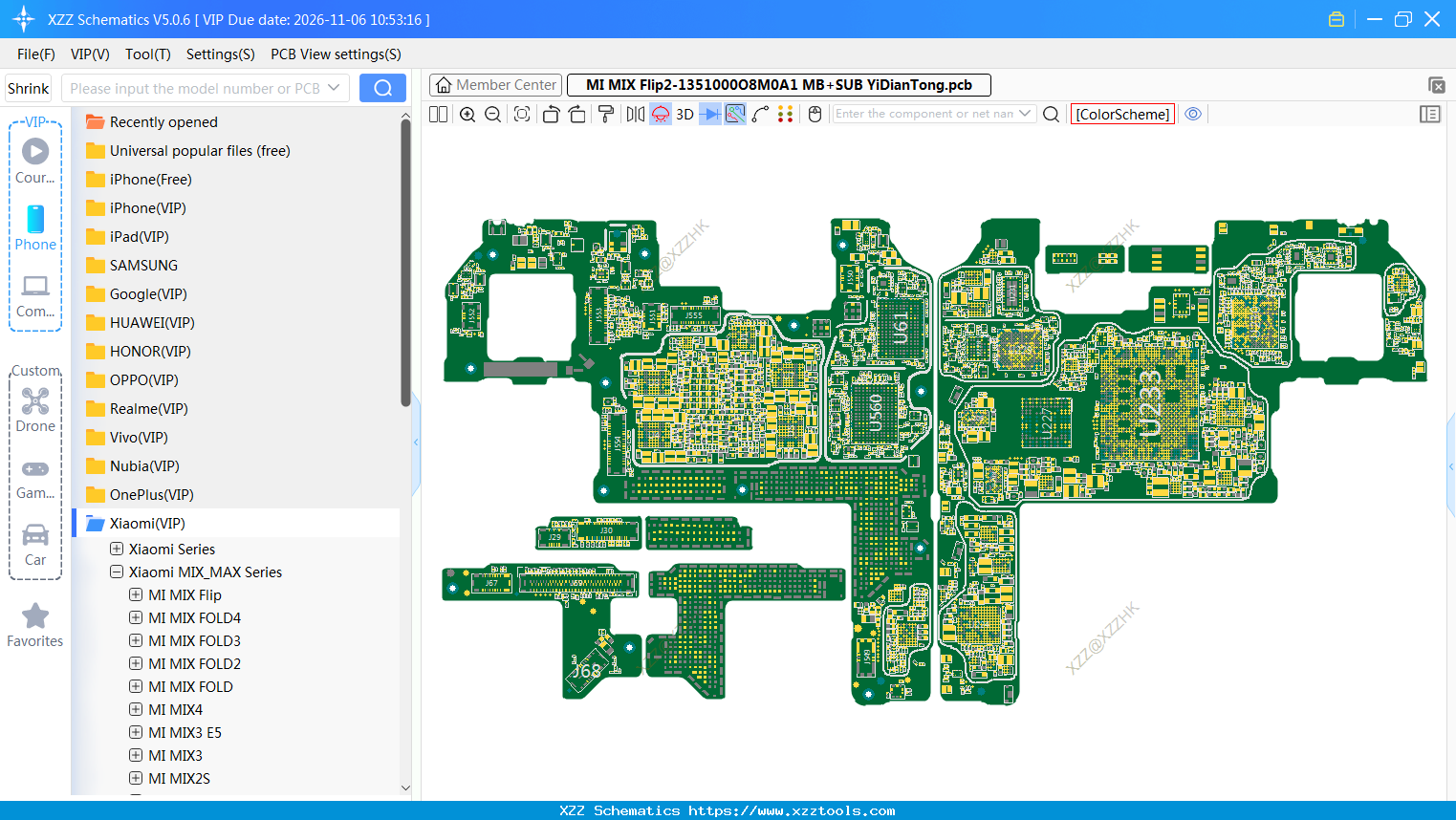Click the blue search button

coord(382,88)
